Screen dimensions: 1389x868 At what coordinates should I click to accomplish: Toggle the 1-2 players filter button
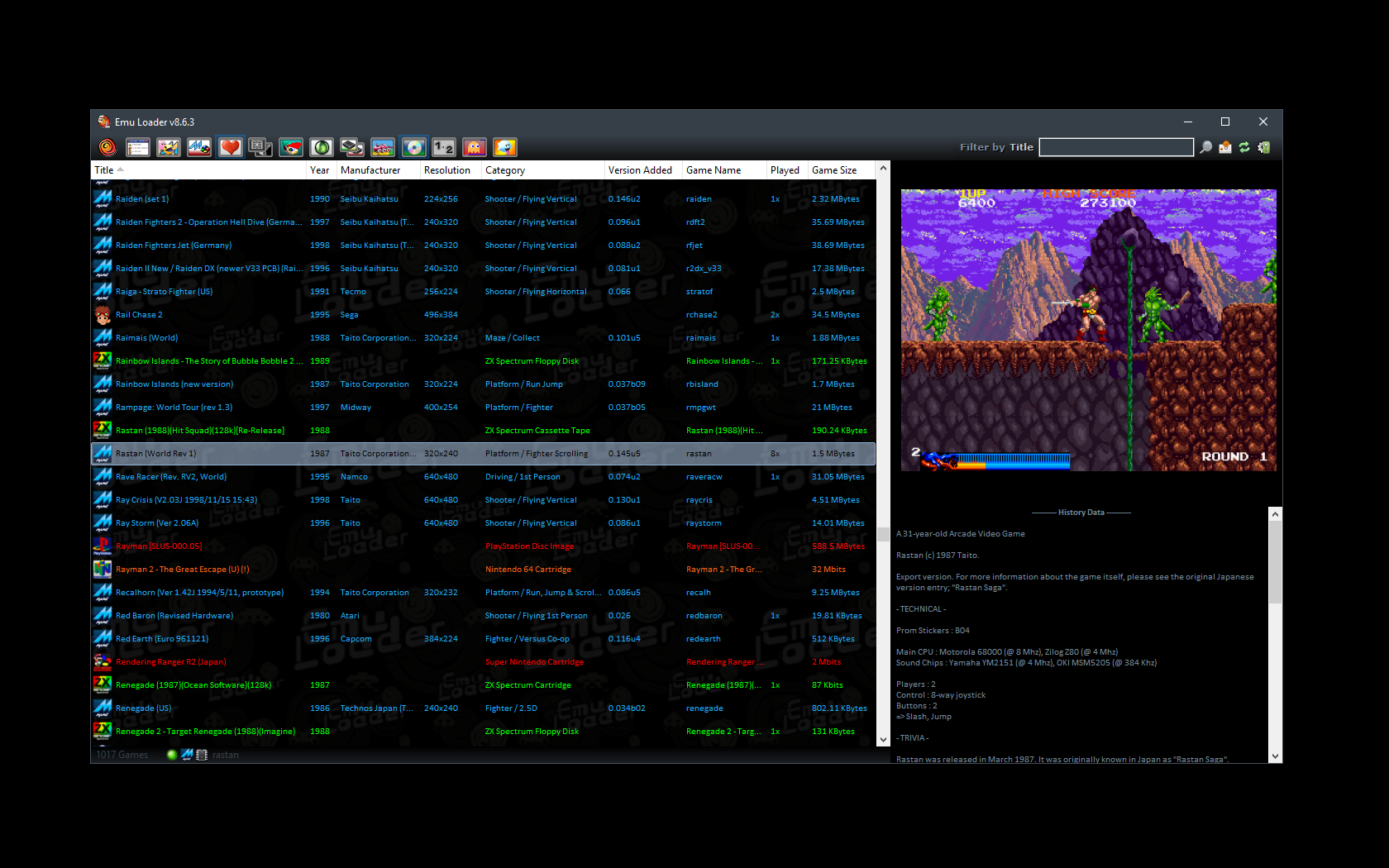(444, 147)
